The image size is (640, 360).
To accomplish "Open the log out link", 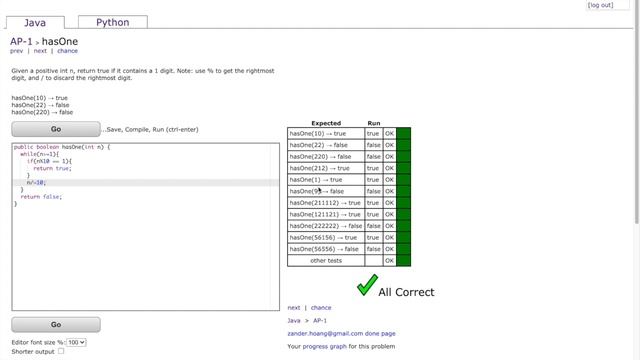I will click(x=600, y=5).
